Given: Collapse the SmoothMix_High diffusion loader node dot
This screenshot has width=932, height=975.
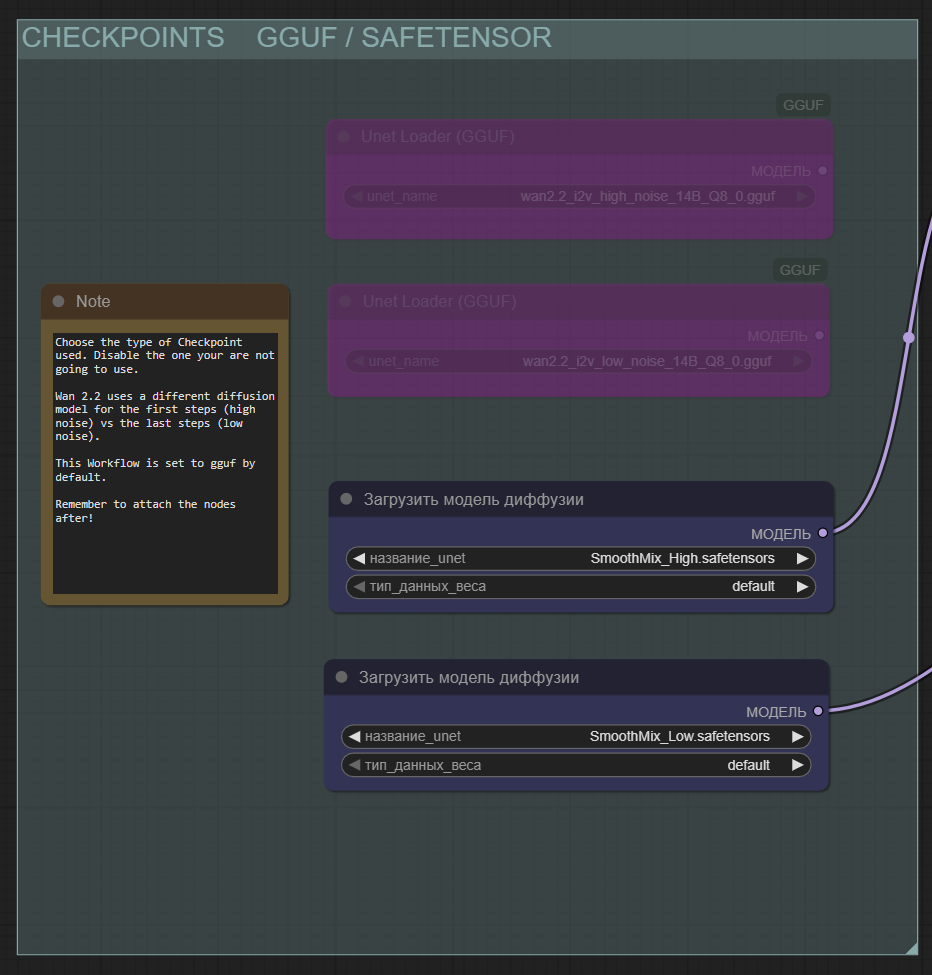Looking at the screenshot, I should click(x=346, y=499).
